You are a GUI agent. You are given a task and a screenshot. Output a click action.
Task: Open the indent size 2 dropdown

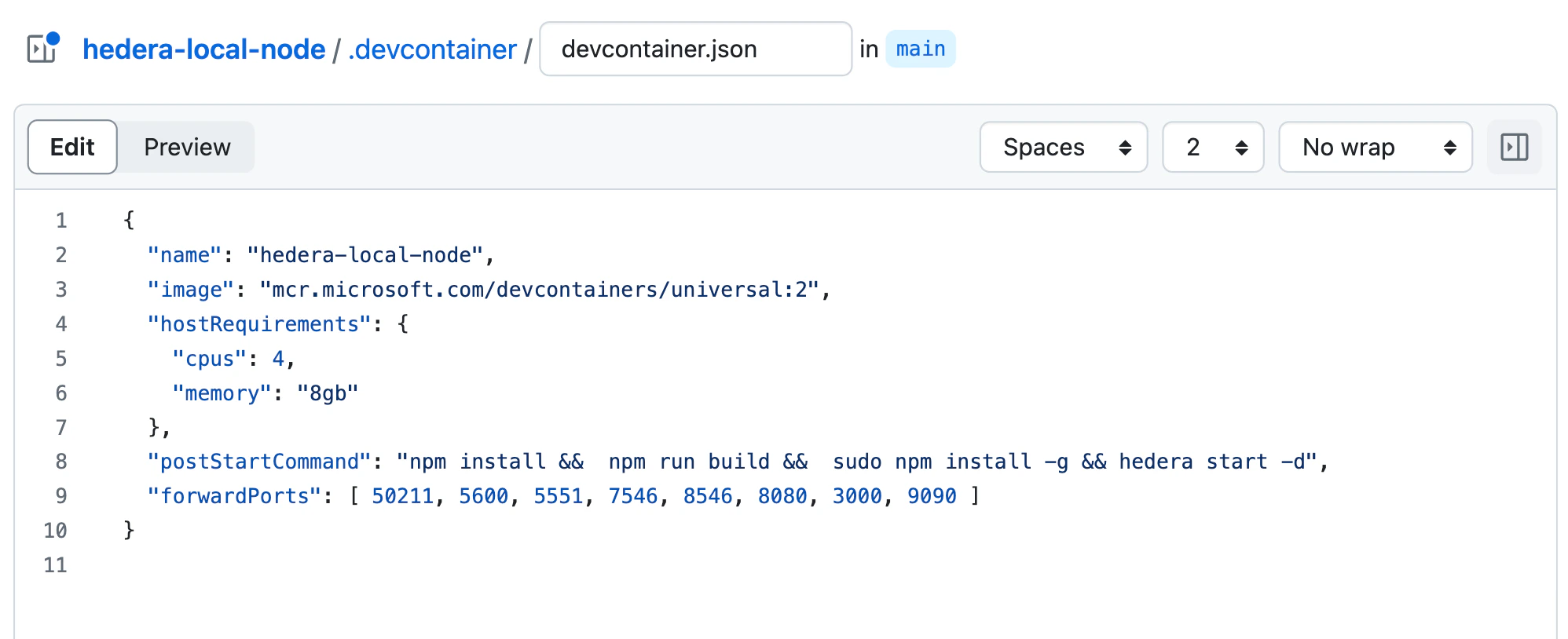pyautogui.click(x=1213, y=147)
